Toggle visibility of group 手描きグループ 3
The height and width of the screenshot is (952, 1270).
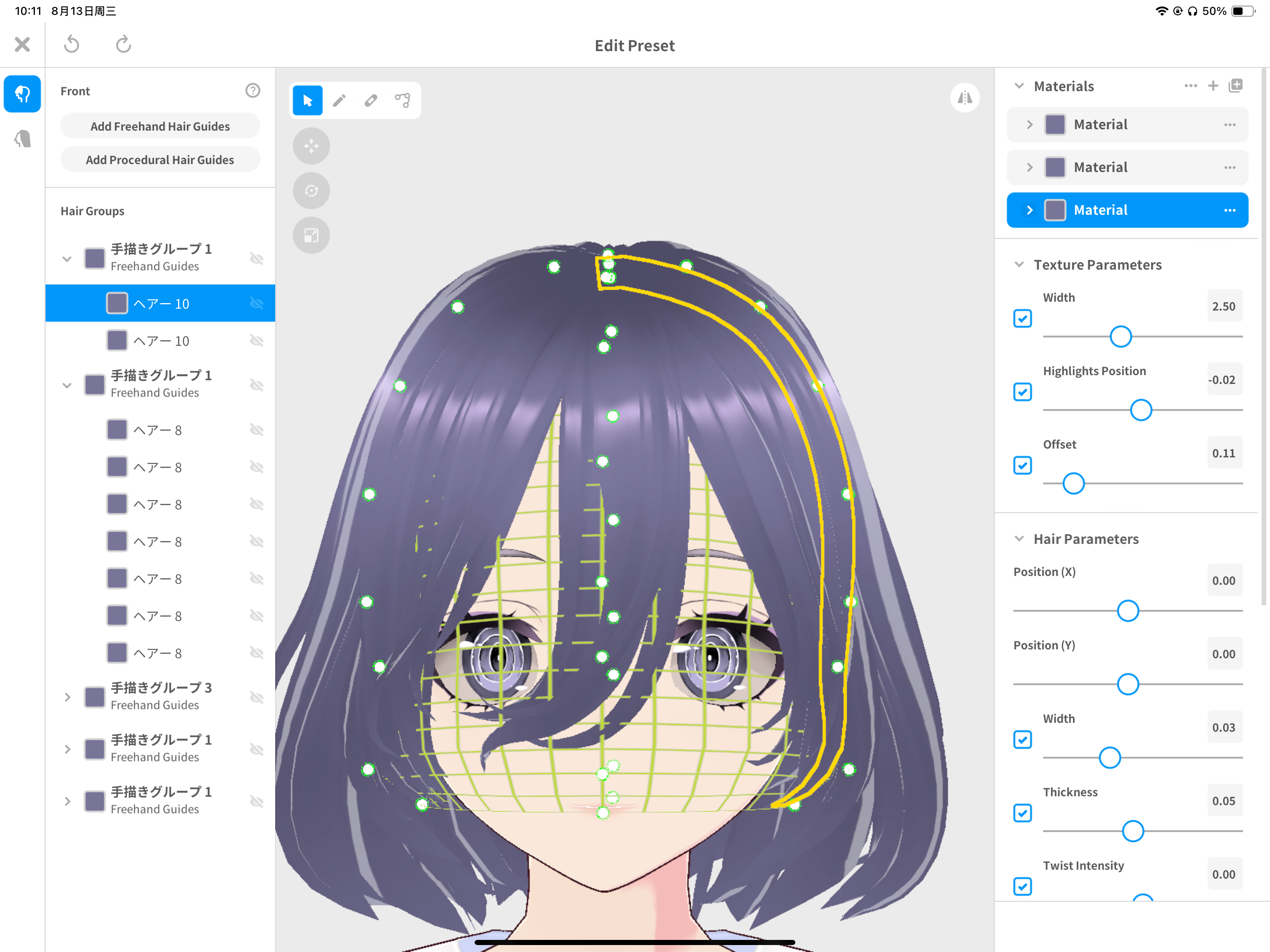(257, 697)
